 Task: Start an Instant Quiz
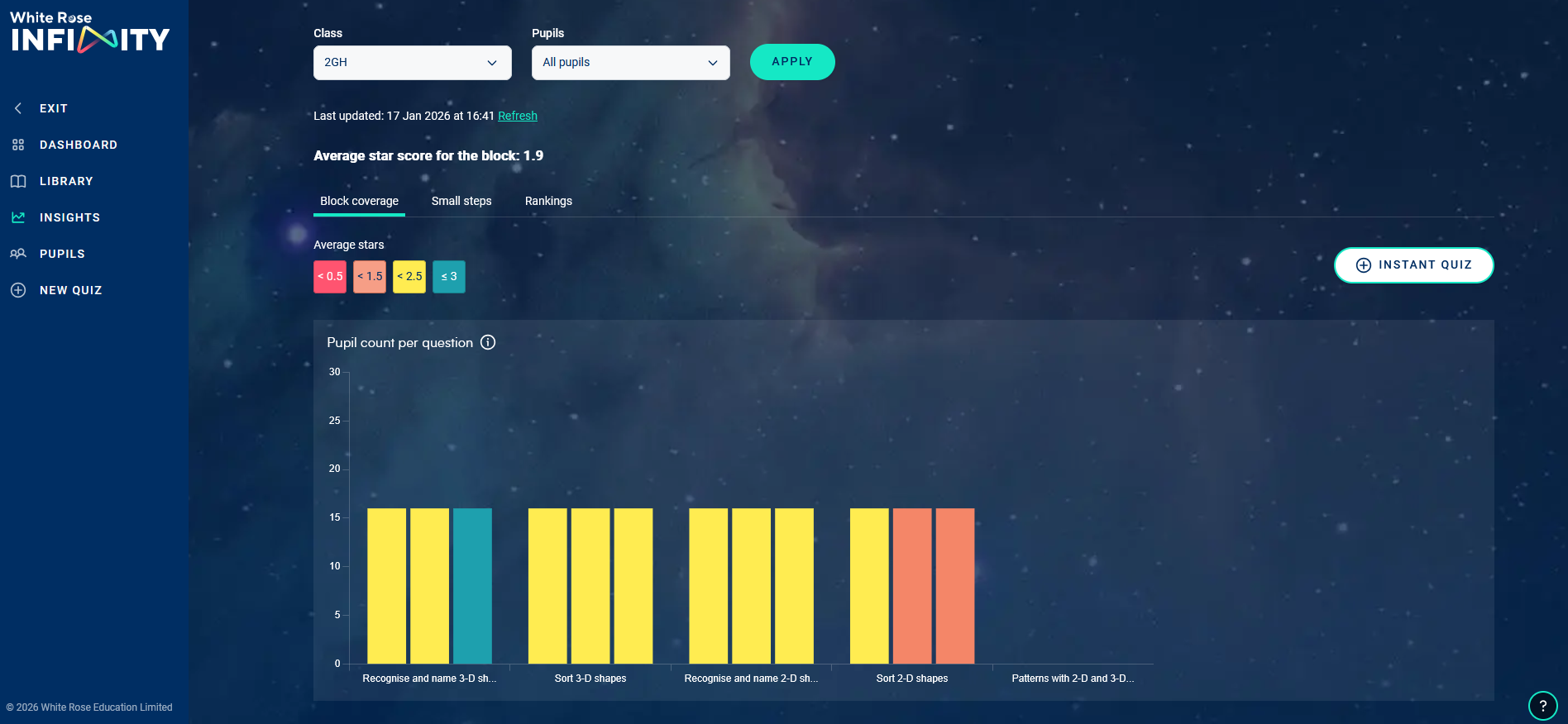(1413, 265)
